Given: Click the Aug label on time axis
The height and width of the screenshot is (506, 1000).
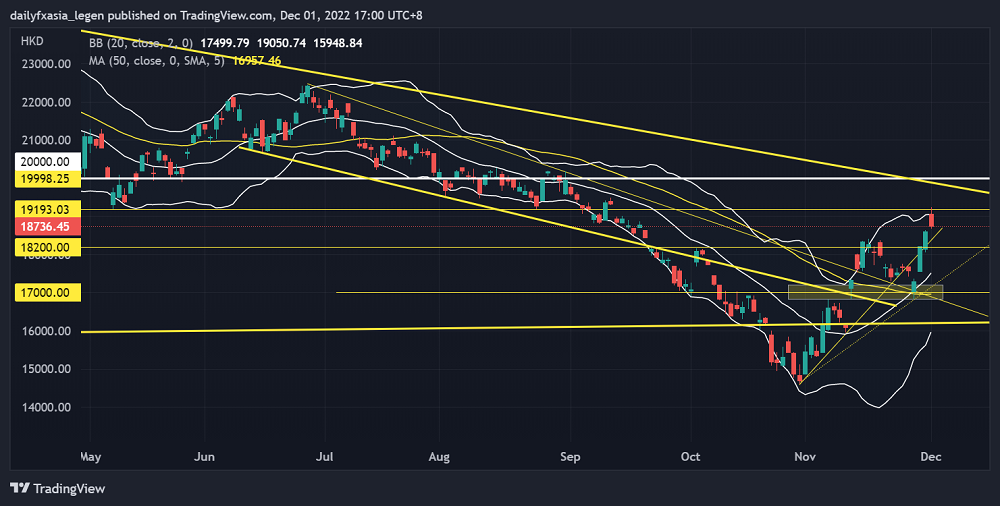Looking at the screenshot, I should point(439,457).
